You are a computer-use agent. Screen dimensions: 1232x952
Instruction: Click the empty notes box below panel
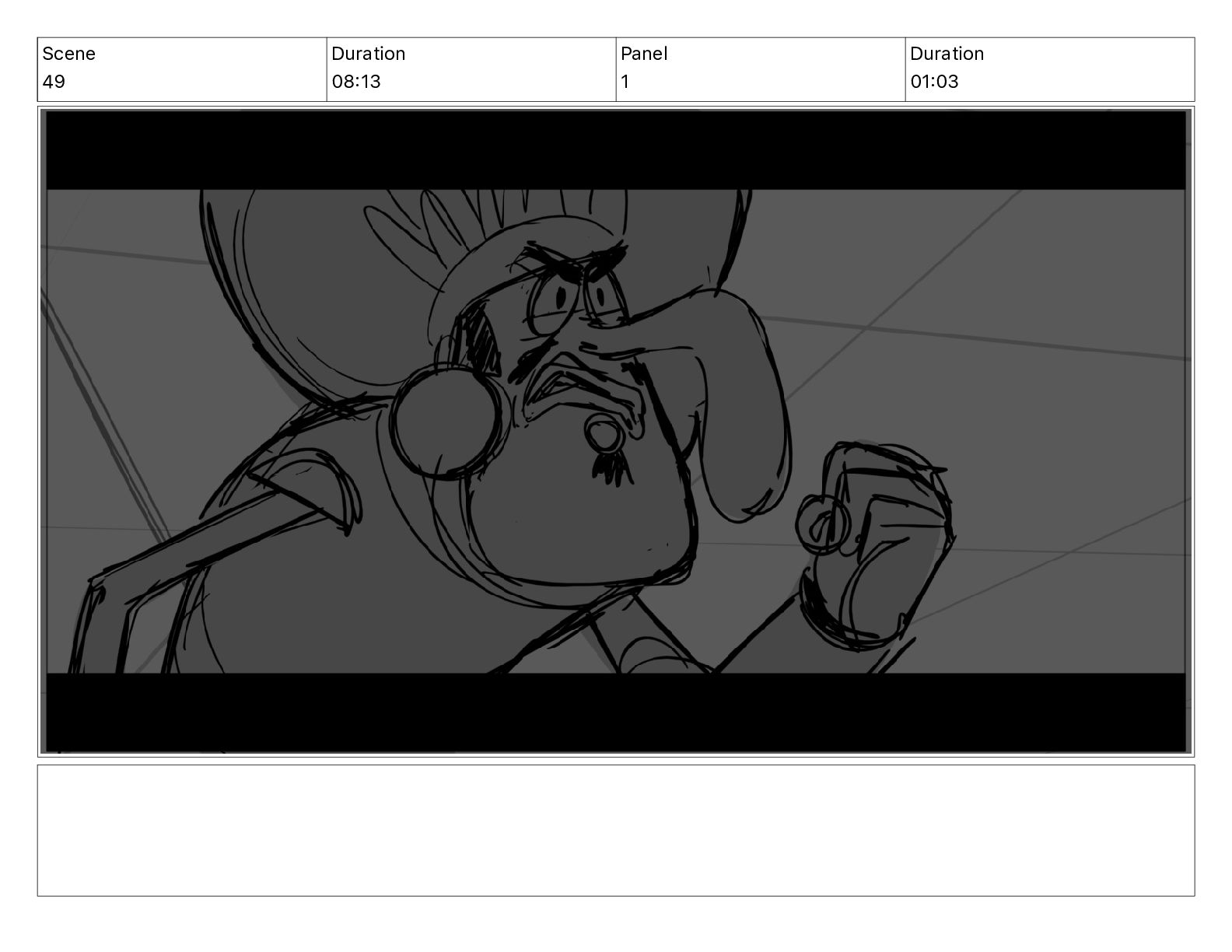point(616,831)
